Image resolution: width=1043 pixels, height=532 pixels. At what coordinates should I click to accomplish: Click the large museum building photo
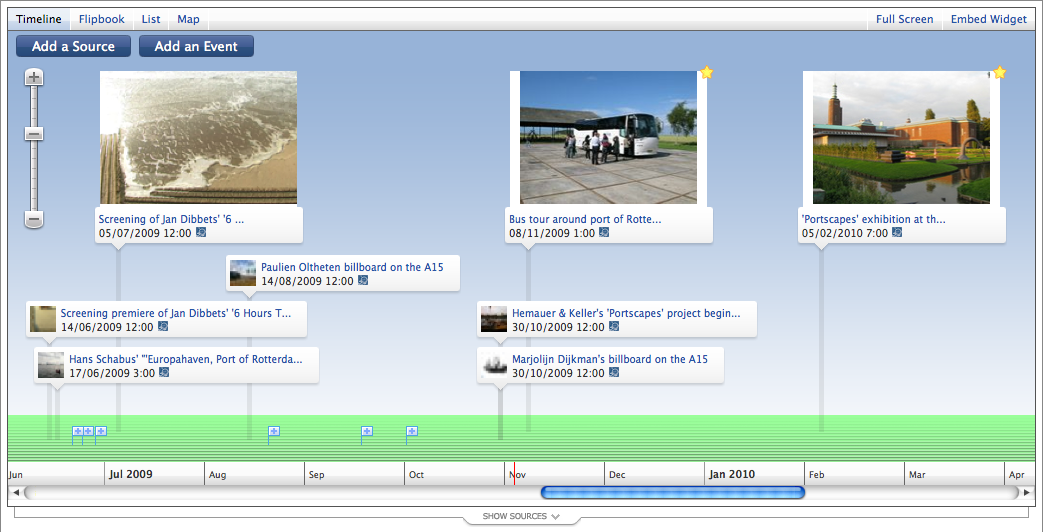click(901, 138)
